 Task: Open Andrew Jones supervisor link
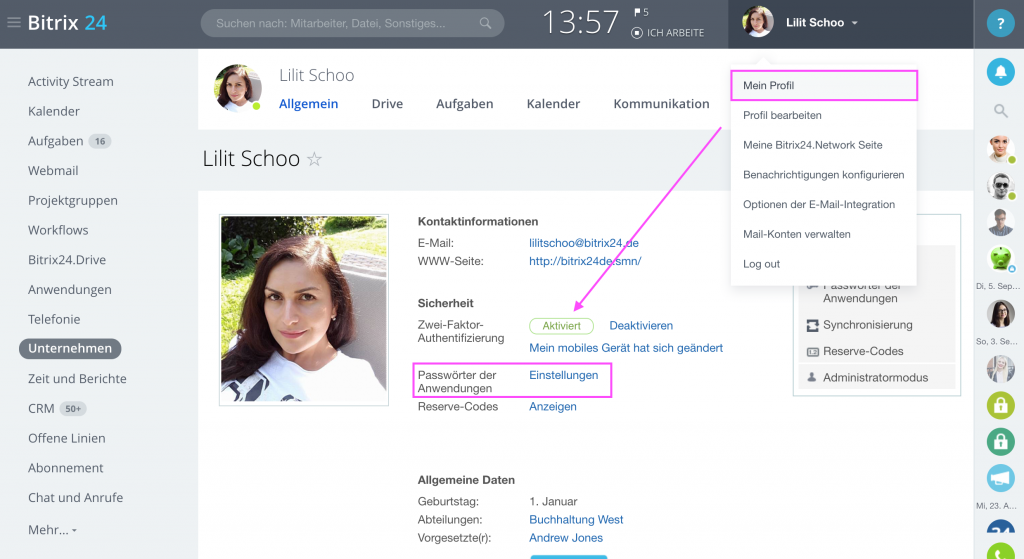coord(566,538)
